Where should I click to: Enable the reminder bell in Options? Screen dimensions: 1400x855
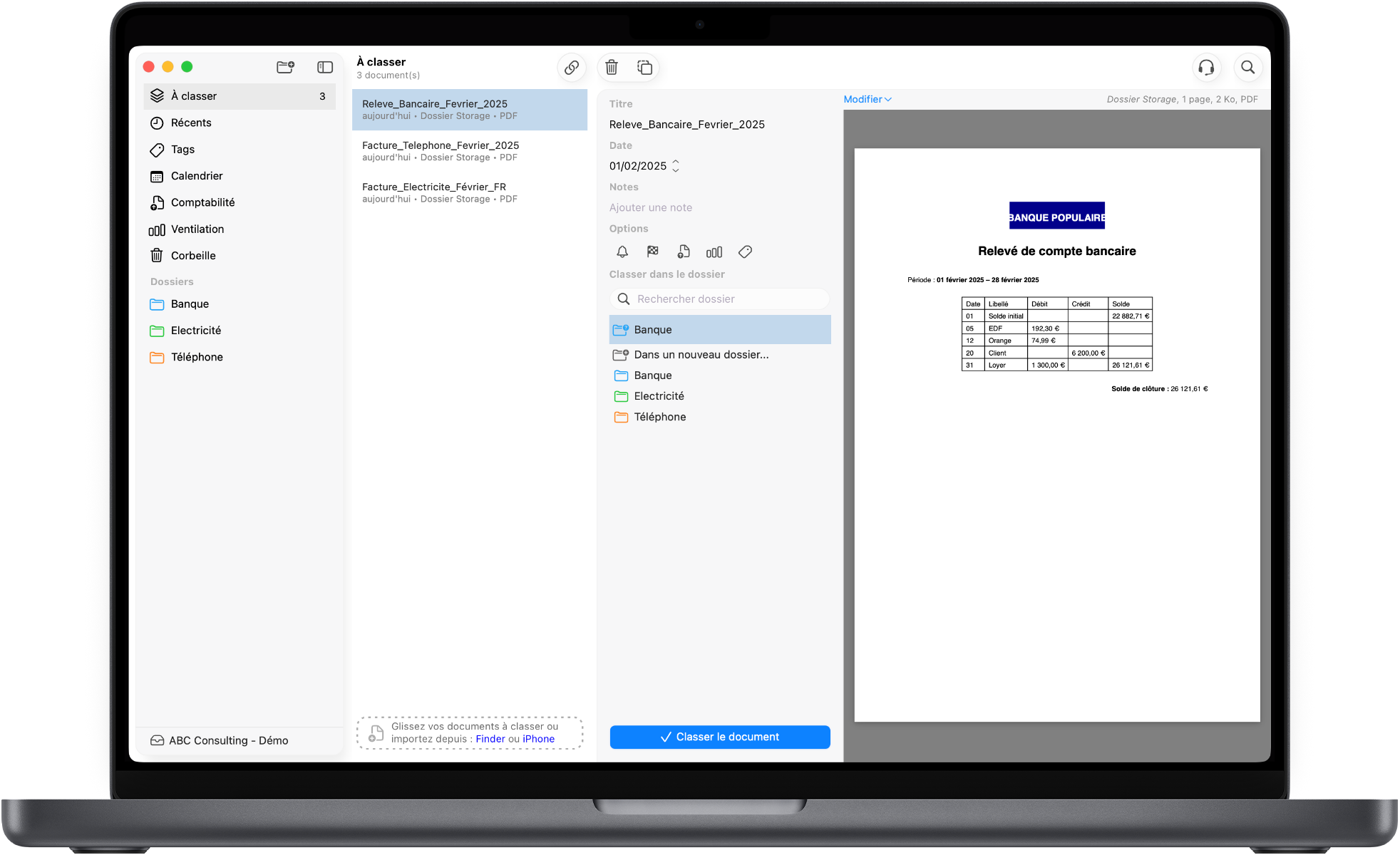(x=622, y=252)
